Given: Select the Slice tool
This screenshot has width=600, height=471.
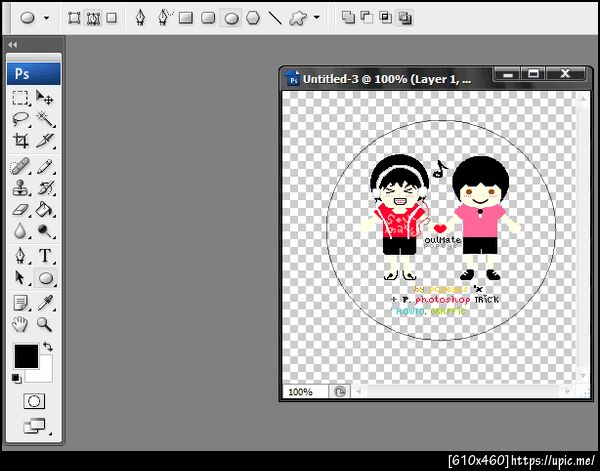Looking at the screenshot, I should 44,141.
